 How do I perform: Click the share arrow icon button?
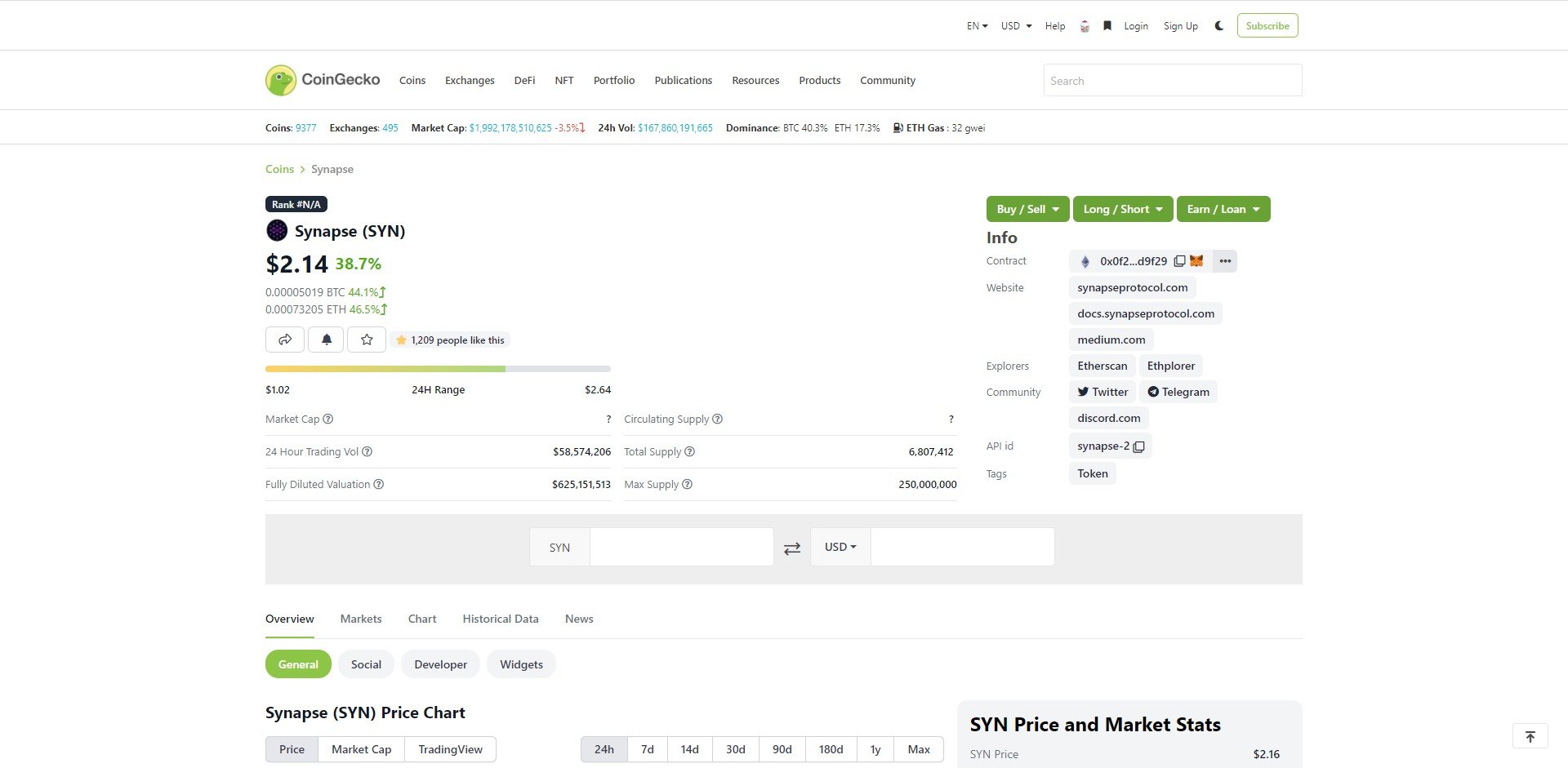285,340
